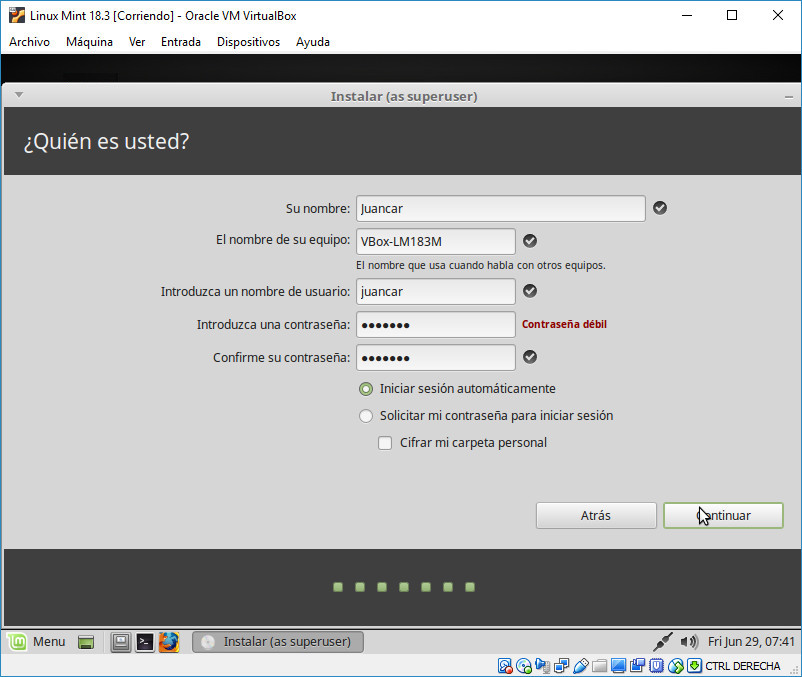Click the VirtualBox CPU features indicator
This screenshot has height=677, width=802.
point(656,666)
